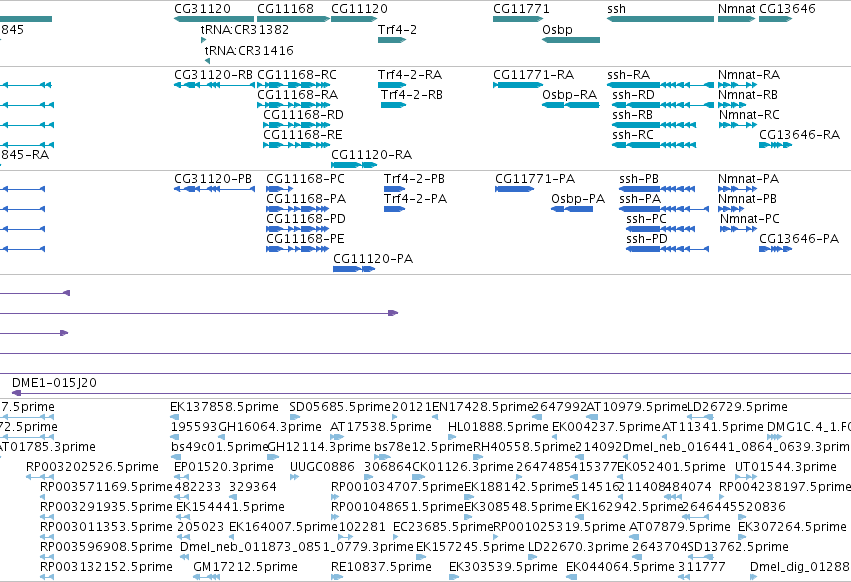Click ssh-RB transcript label

(x=632, y=115)
